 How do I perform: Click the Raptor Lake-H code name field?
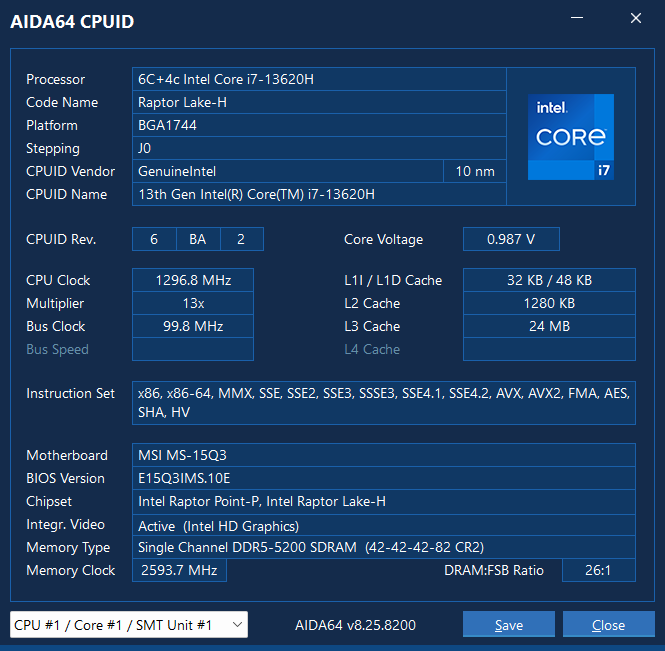tap(318, 102)
